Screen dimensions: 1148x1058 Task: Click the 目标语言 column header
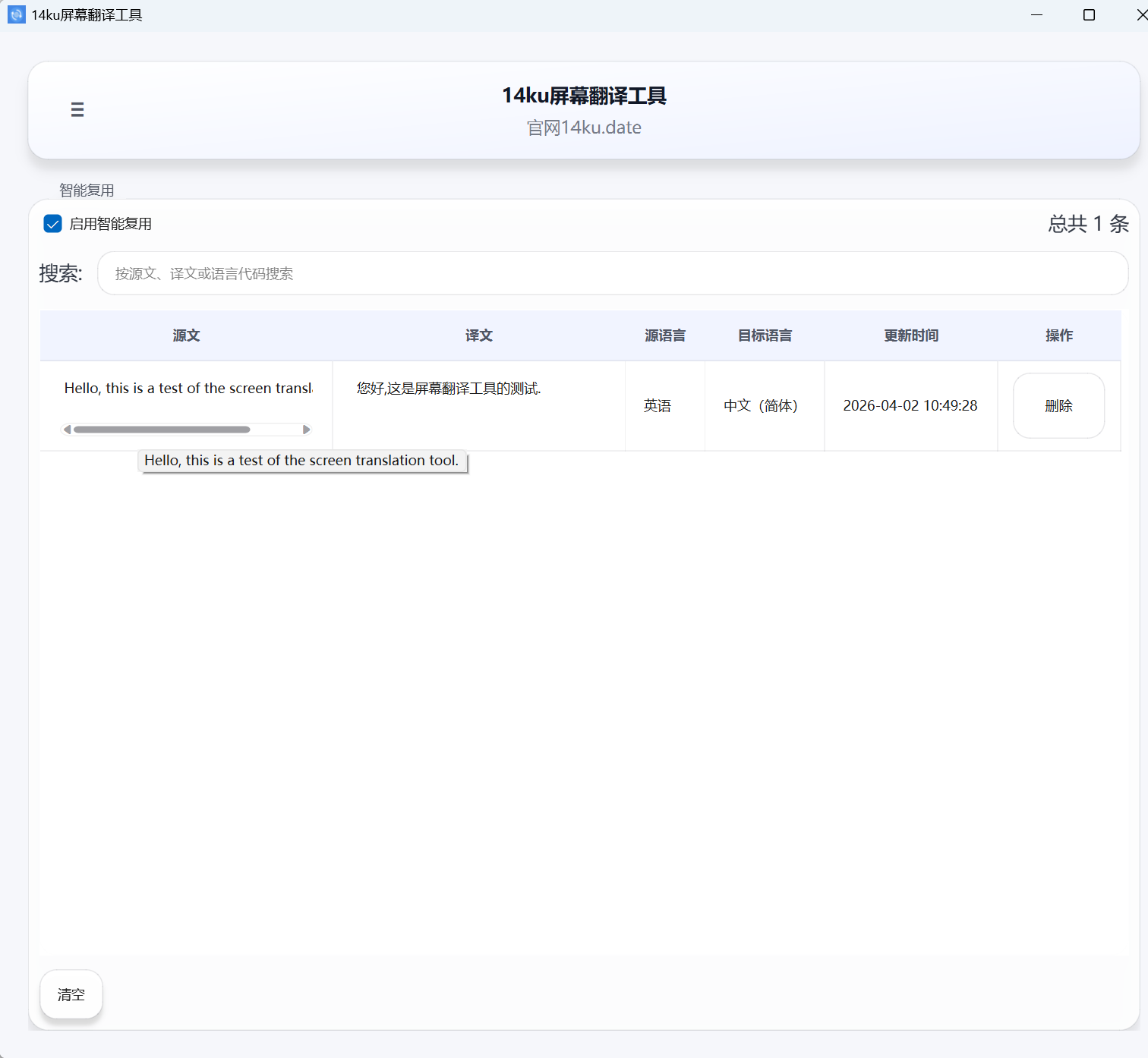point(764,335)
